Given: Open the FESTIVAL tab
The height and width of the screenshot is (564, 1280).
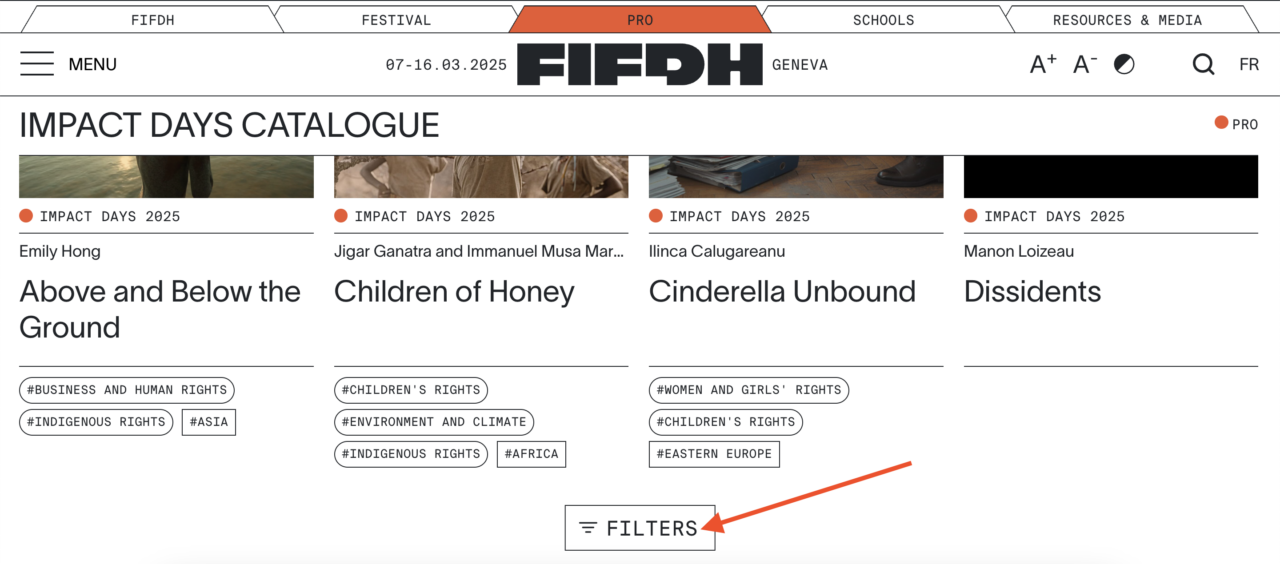Looking at the screenshot, I should coord(396,20).
